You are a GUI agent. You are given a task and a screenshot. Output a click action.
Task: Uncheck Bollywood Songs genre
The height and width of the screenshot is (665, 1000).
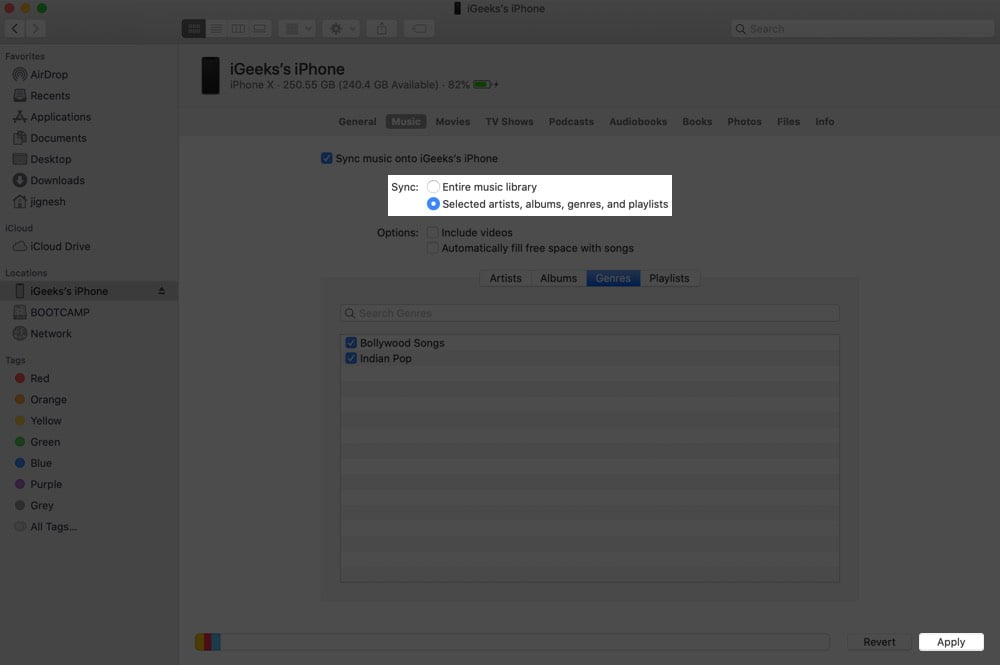point(351,343)
